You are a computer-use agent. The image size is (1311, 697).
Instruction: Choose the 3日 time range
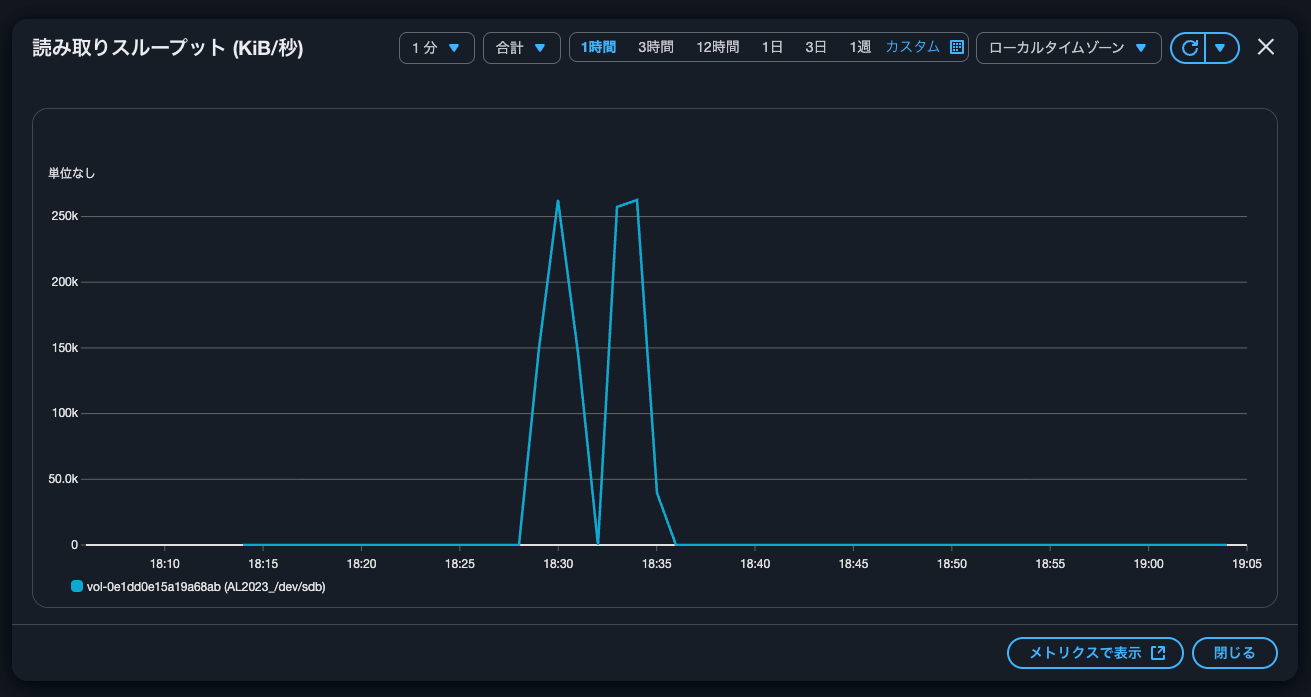(x=816, y=47)
